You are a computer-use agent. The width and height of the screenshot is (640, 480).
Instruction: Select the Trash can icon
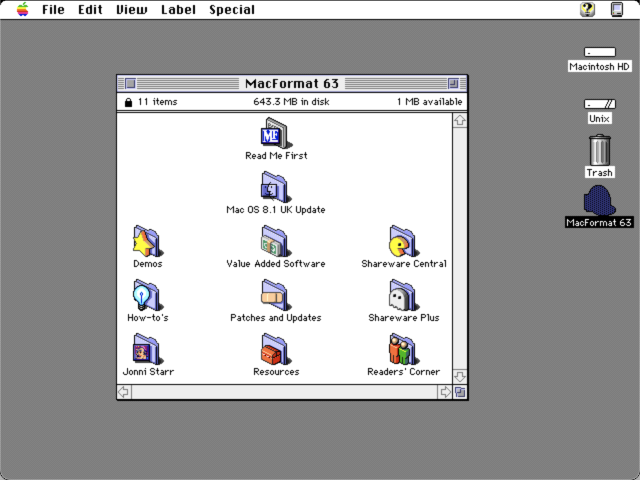pyautogui.click(x=600, y=150)
